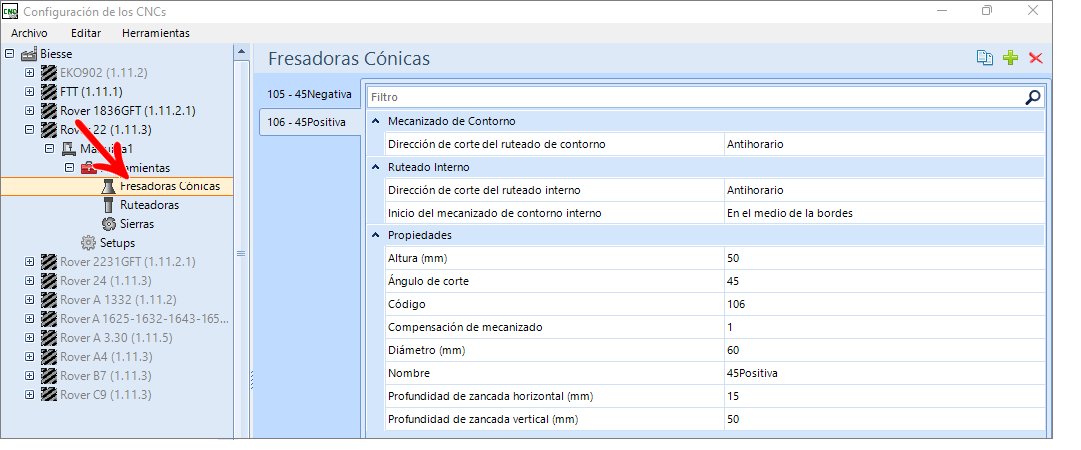Viewport: 1081px width, 450px height.
Task: Select Rover B7 (1.11.3) entry
Action: [x=105, y=376]
